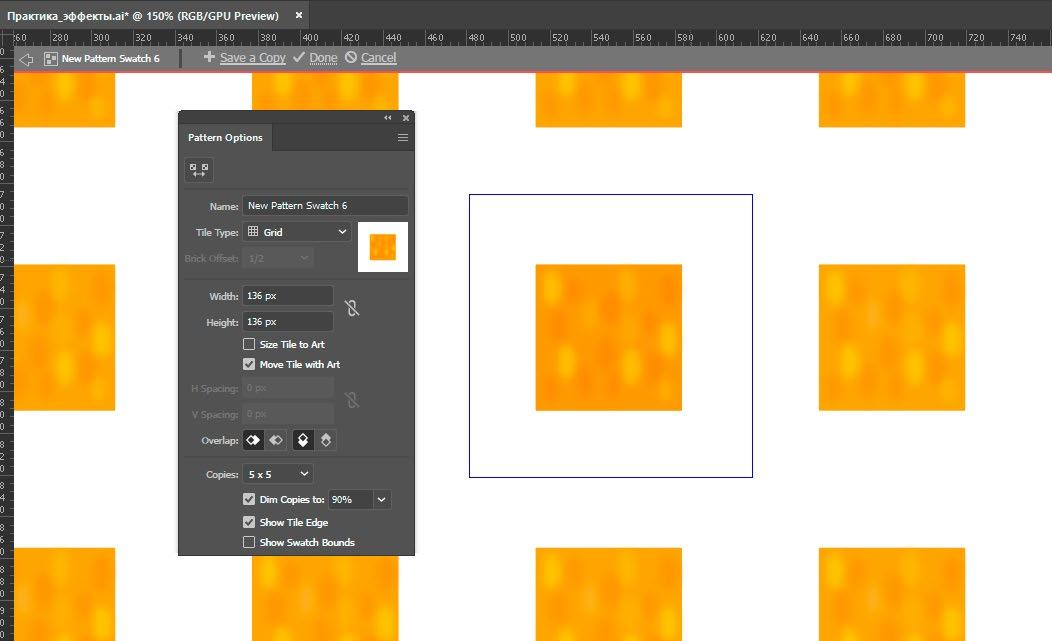Cancel pattern editing

click(378, 58)
